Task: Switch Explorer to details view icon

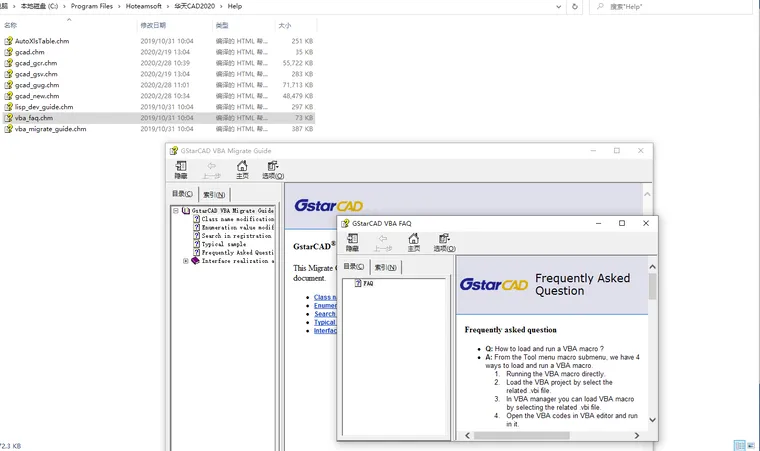Action: click(x=739, y=445)
